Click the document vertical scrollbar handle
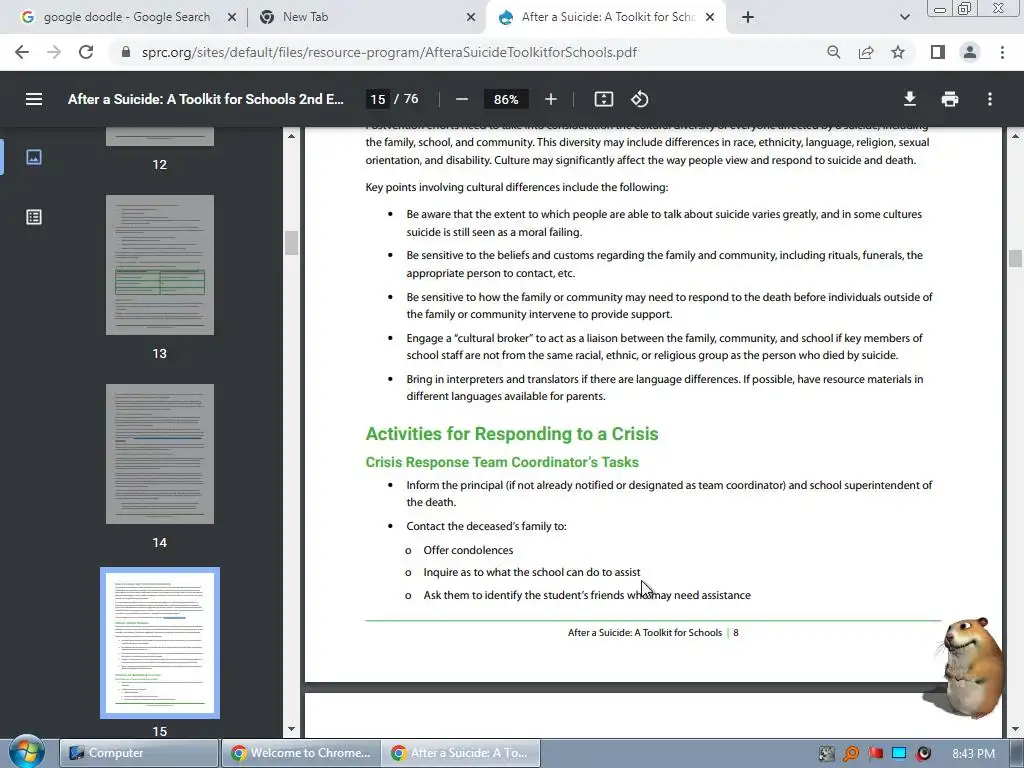1024x768 pixels. (1015, 258)
